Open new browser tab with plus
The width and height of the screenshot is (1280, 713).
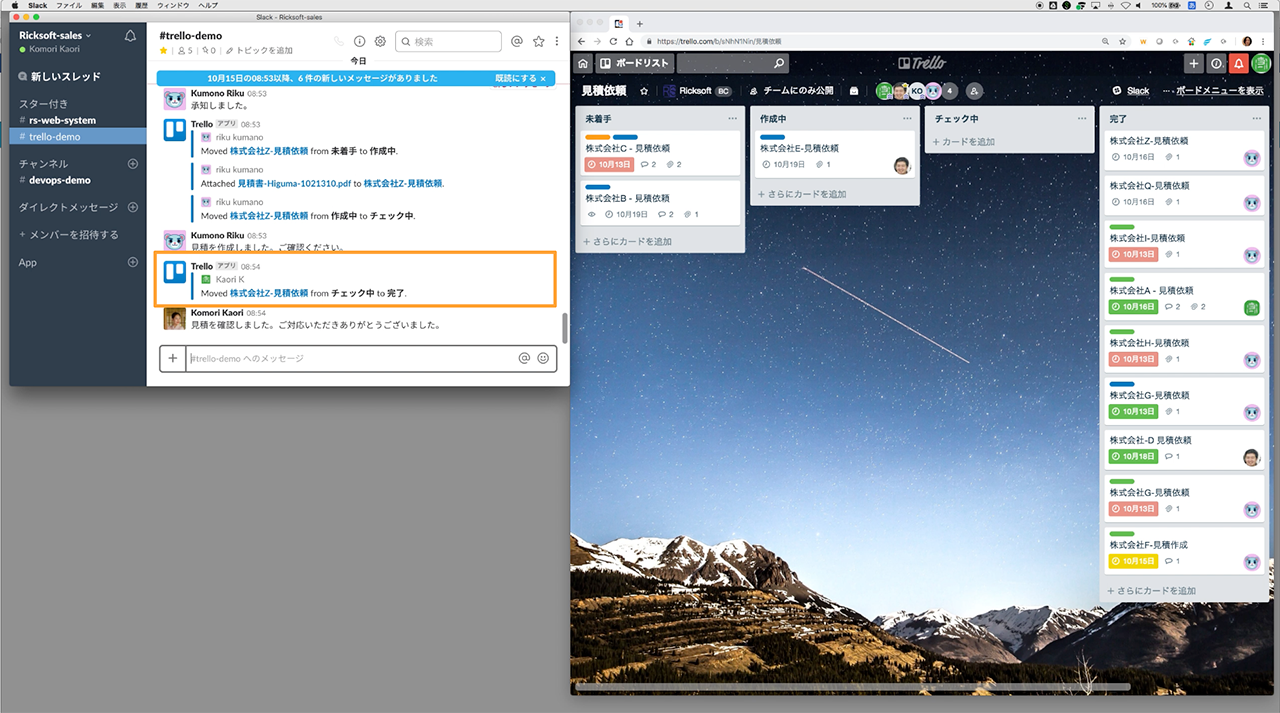(x=640, y=24)
